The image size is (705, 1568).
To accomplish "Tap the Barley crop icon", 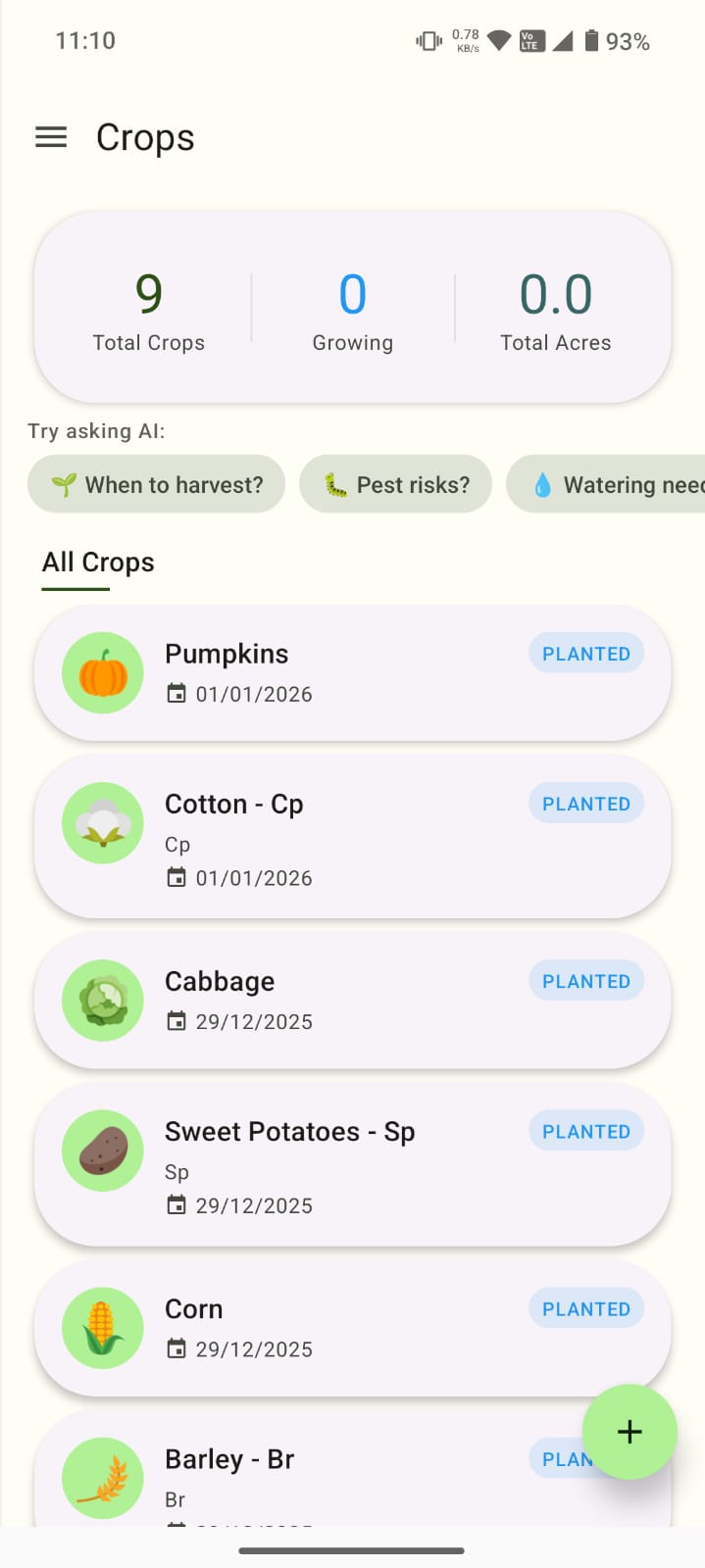I will coord(102,1478).
